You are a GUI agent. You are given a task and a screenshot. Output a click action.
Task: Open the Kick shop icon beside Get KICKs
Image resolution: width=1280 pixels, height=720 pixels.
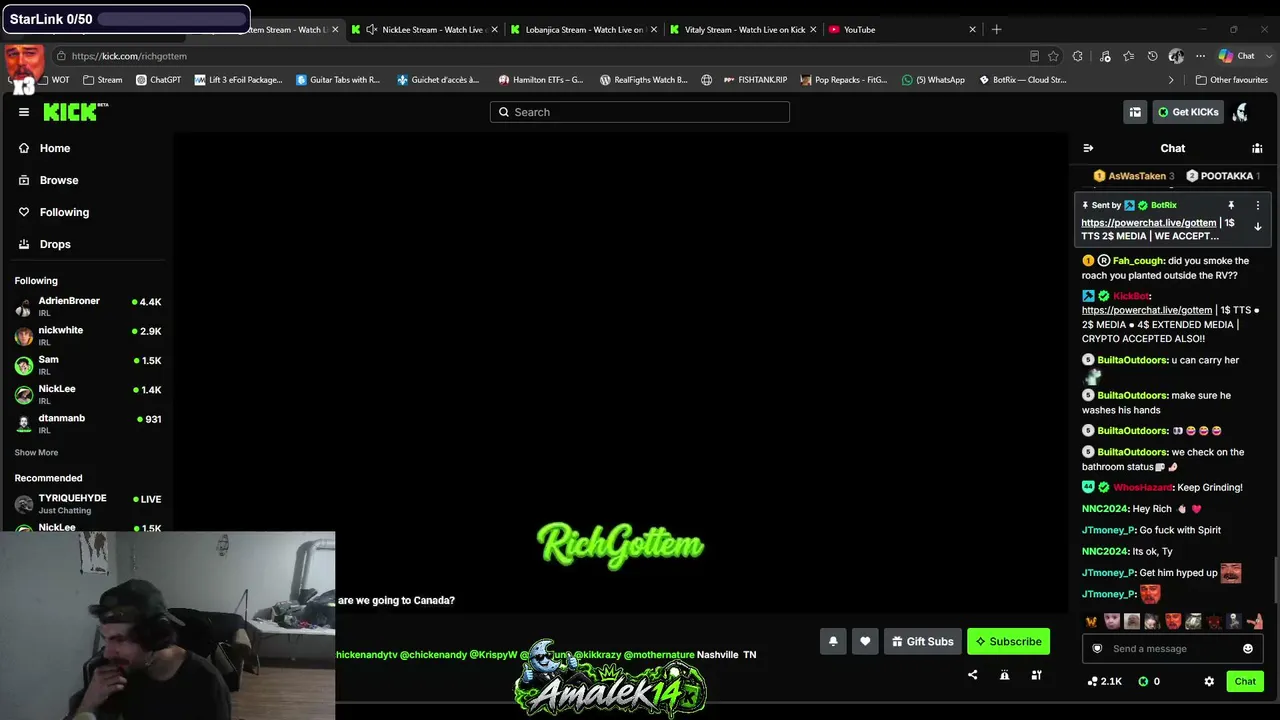pyautogui.click(x=1135, y=112)
